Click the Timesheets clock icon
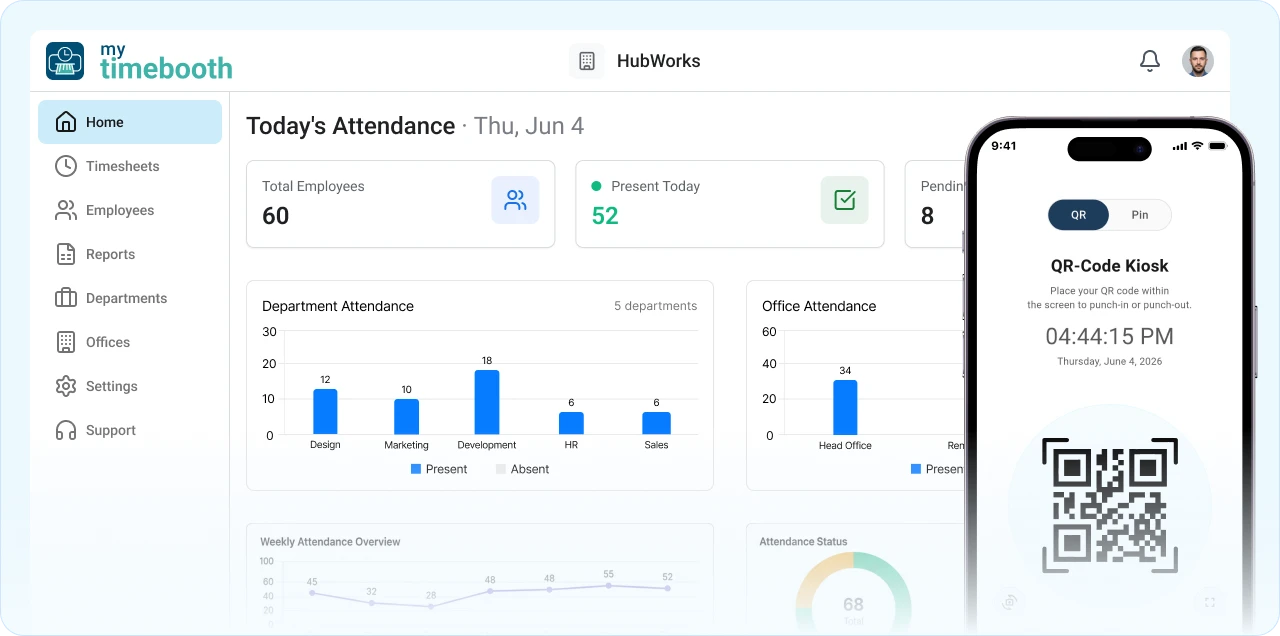This screenshot has height=636, width=1280. pos(66,166)
